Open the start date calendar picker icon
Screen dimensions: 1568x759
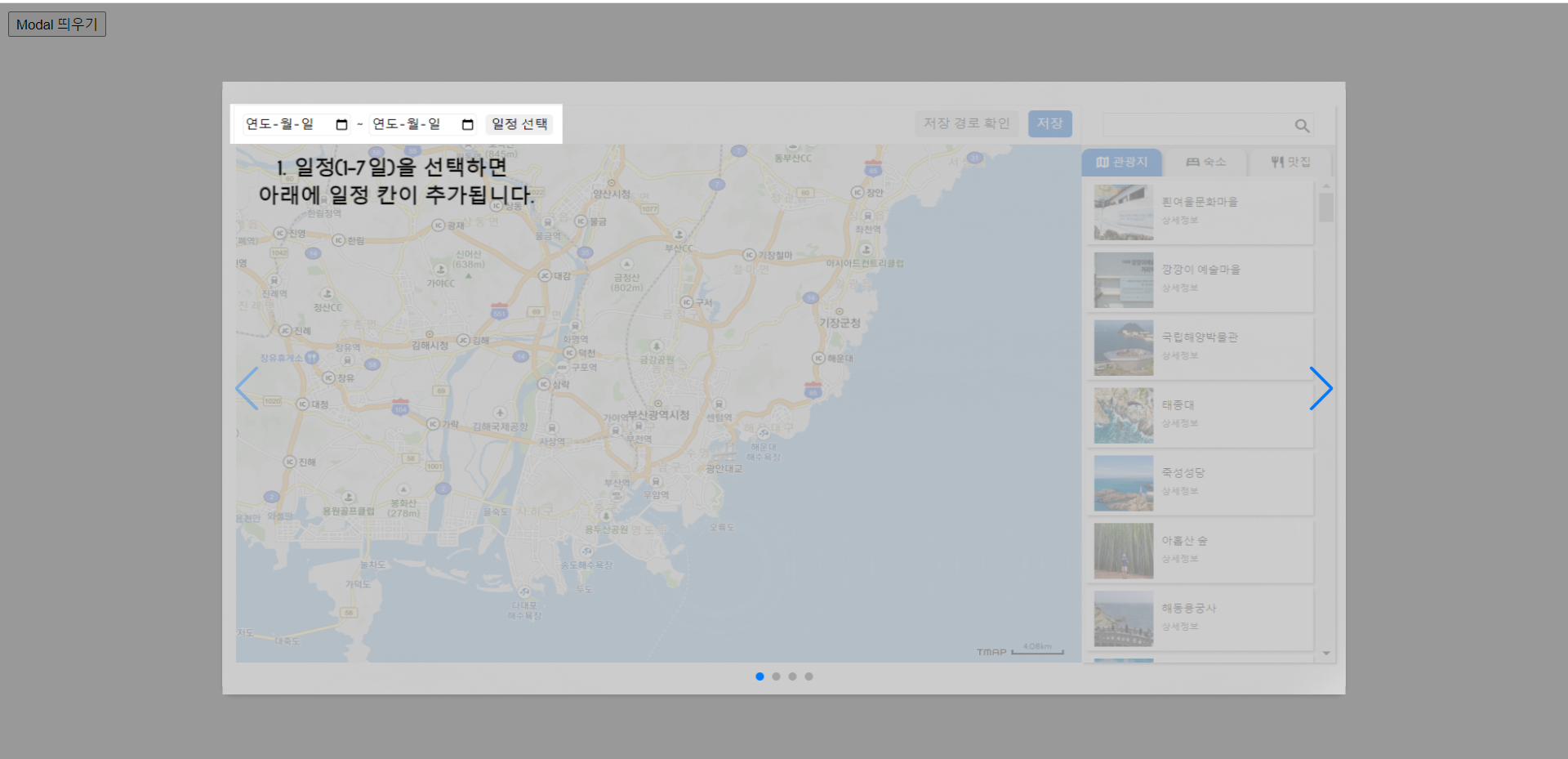pyautogui.click(x=341, y=124)
